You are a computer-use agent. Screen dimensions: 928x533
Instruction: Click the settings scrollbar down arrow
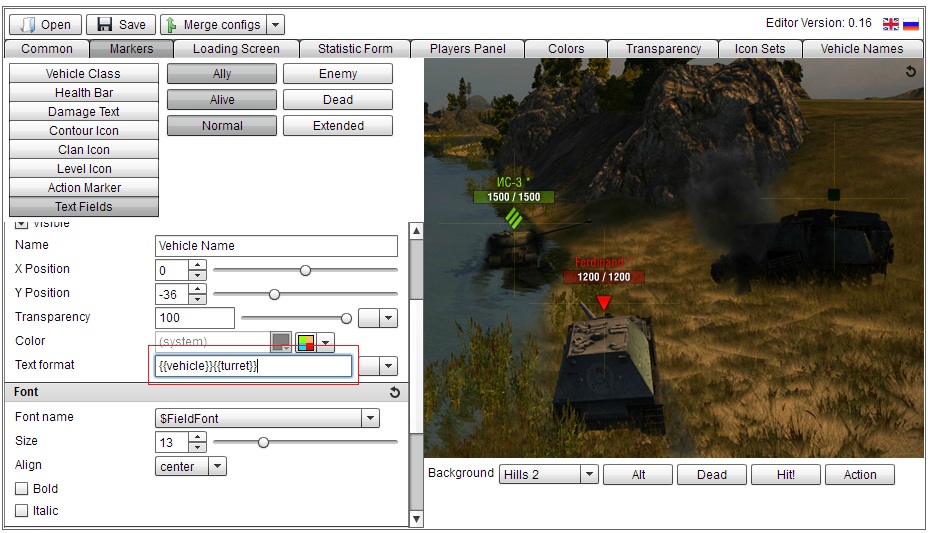click(417, 519)
